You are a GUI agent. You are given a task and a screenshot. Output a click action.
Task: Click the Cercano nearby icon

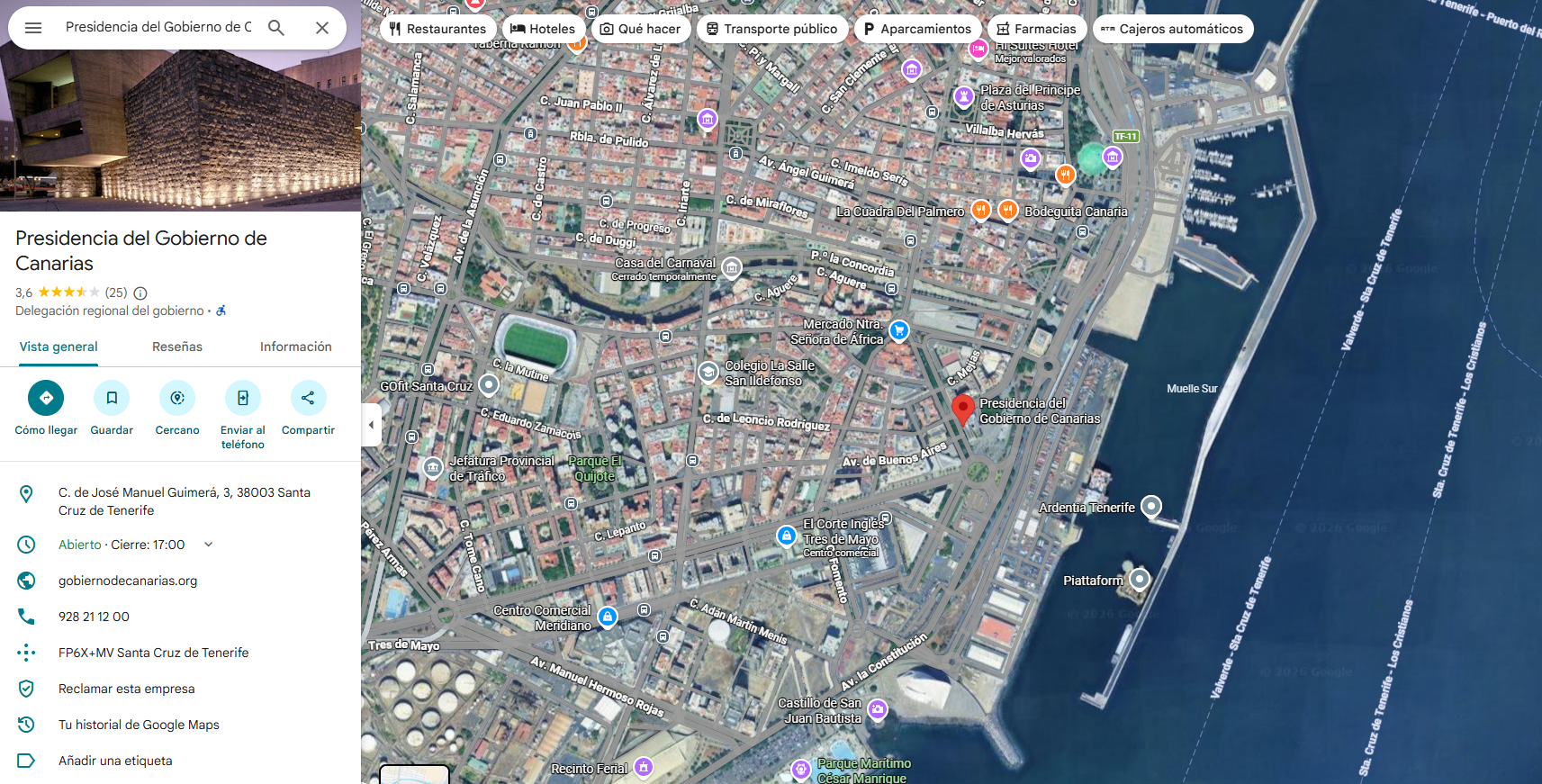click(x=177, y=398)
